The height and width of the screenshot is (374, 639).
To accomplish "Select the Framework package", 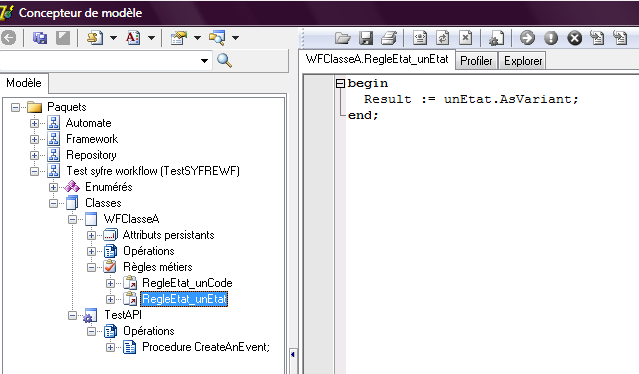I will 92,139.
